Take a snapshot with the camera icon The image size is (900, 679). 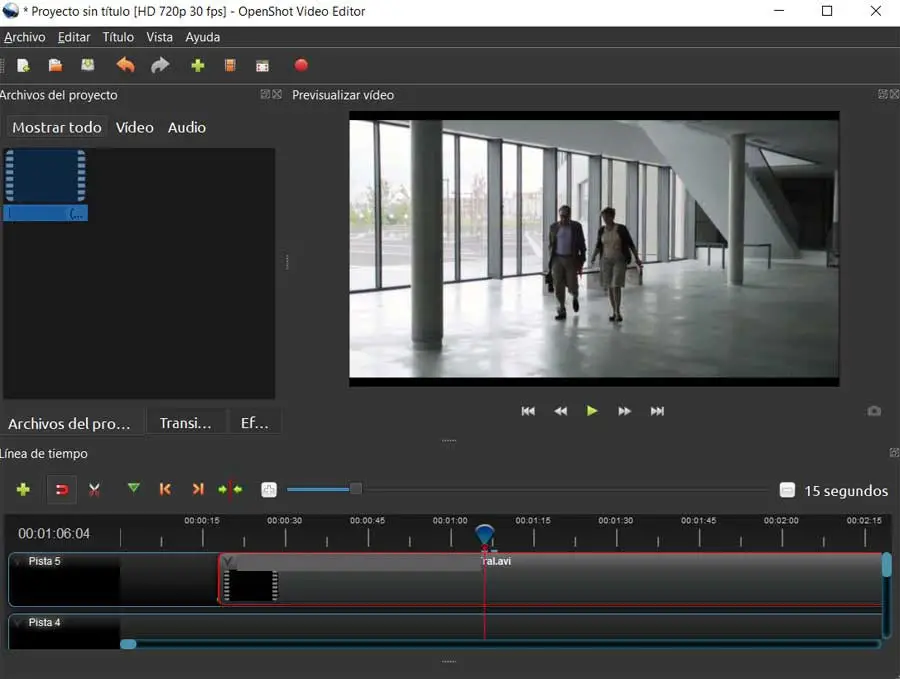pos(874,411)
